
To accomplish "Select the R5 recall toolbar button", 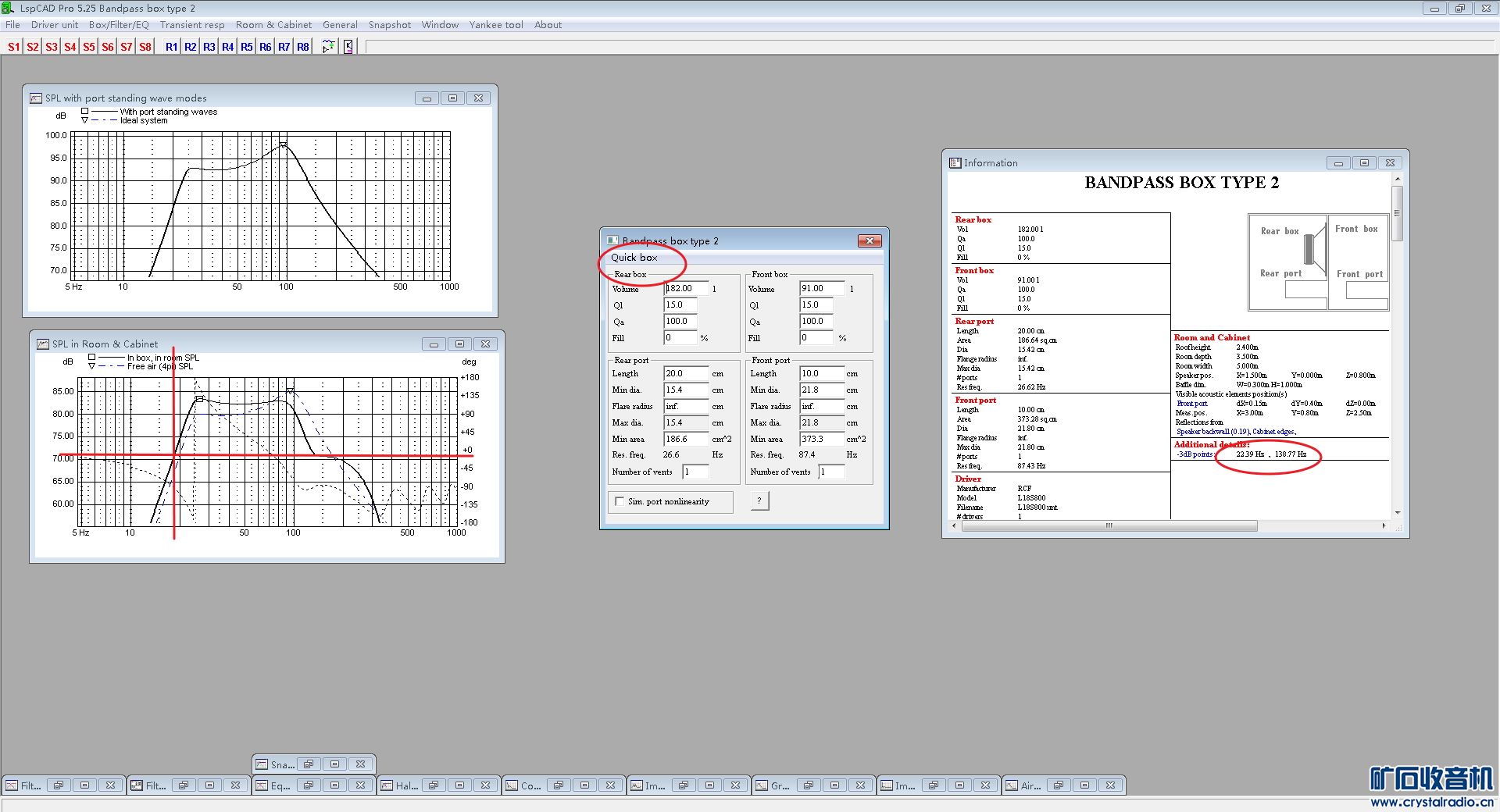I will pyautogui.click(x=247, y=47).
